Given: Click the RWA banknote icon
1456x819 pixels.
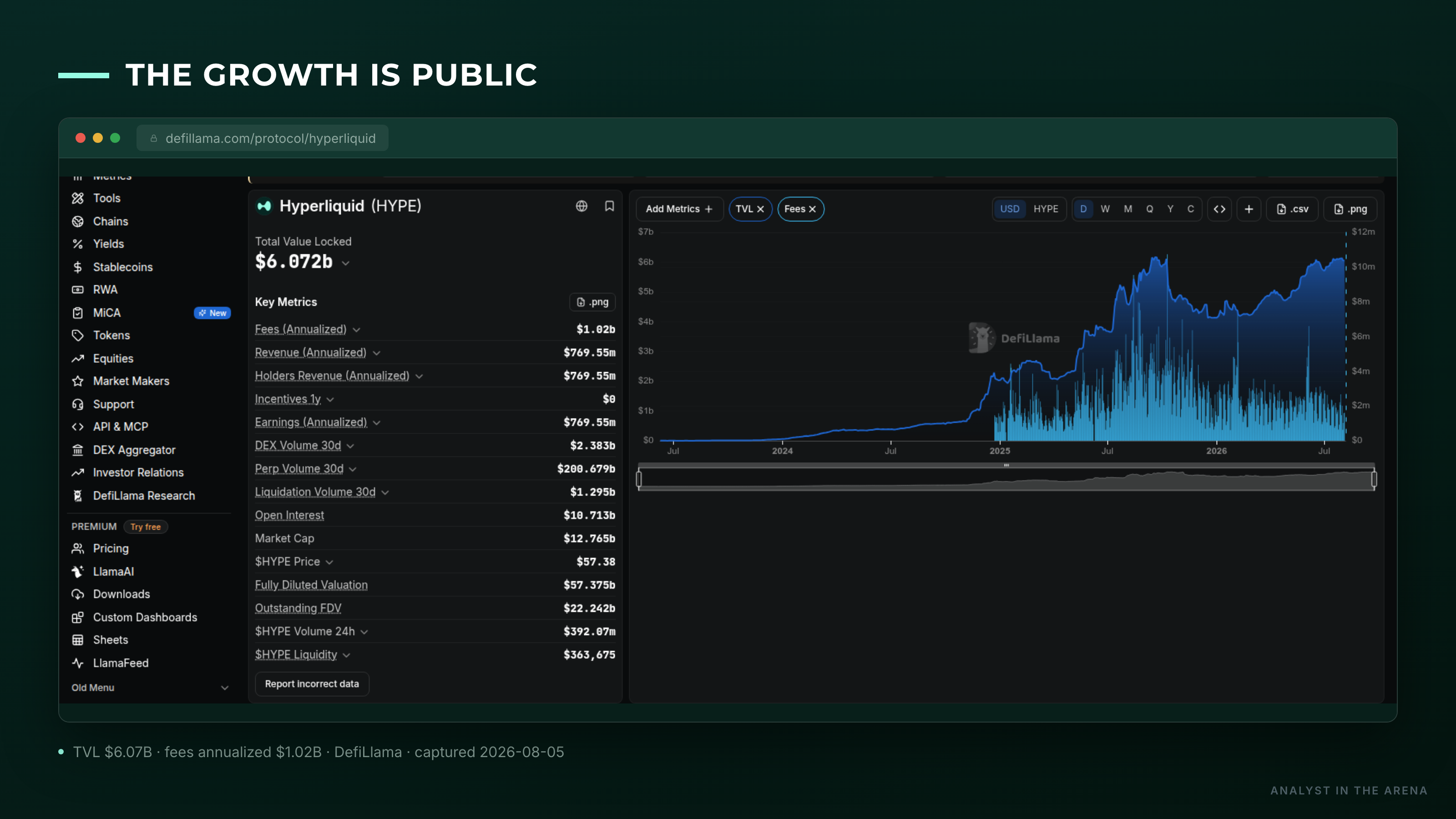Looking at the screenshot, I should pos(78,289).
